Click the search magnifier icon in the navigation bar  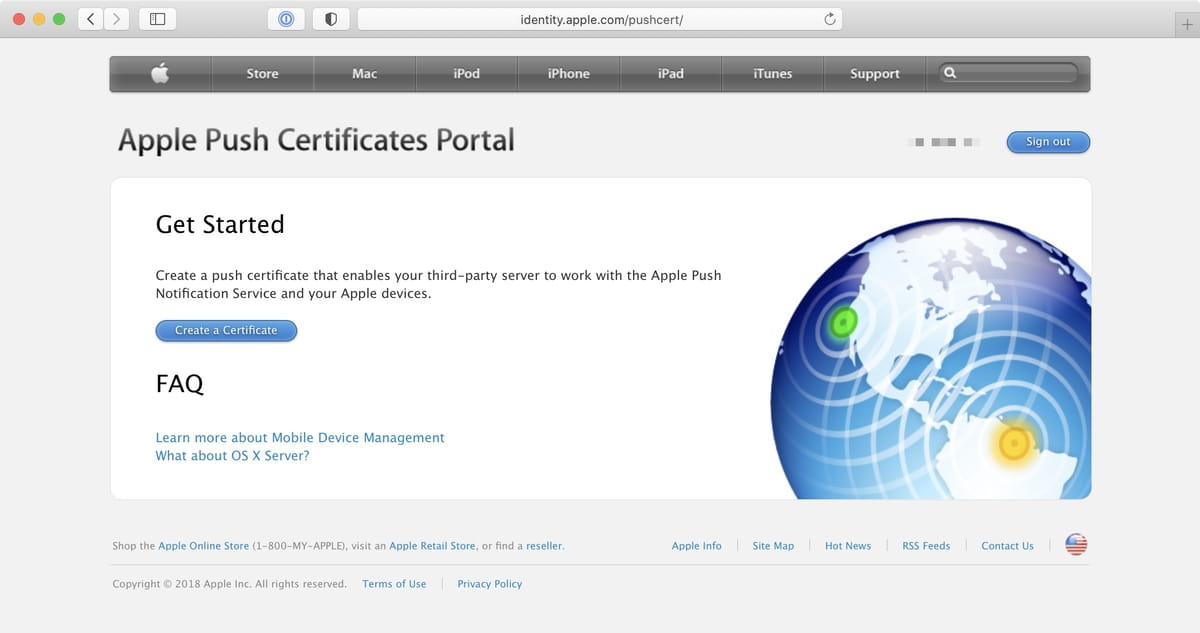point(950,73)
